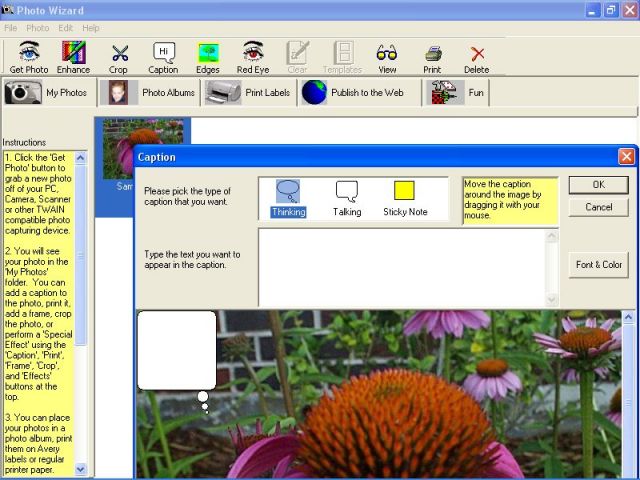Click the grayed Templates tool

[x=342, y=58]
